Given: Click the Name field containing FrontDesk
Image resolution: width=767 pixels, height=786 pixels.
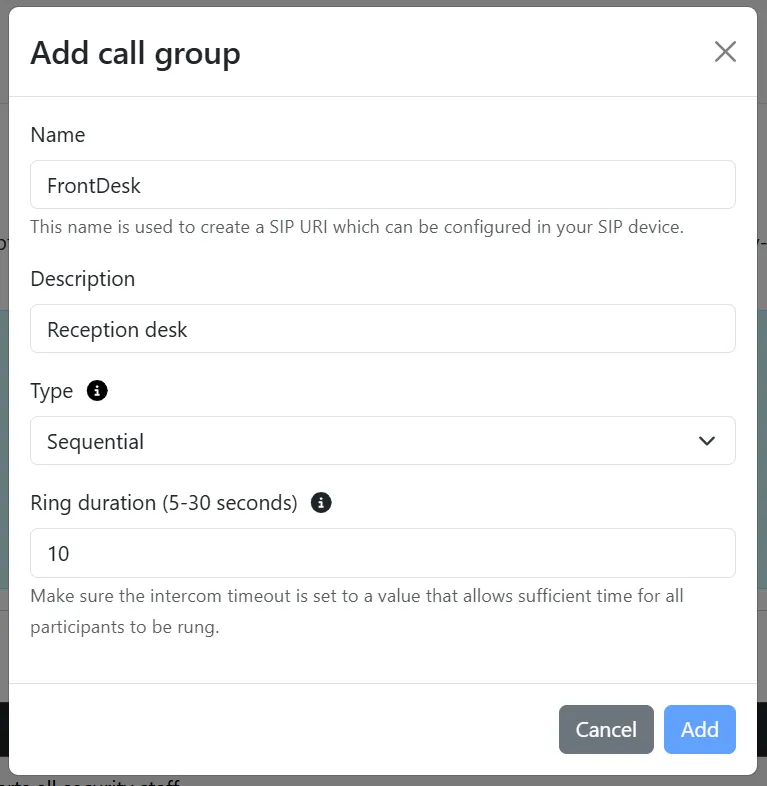Looking at the screenshot, I should (x=383, y=184).
